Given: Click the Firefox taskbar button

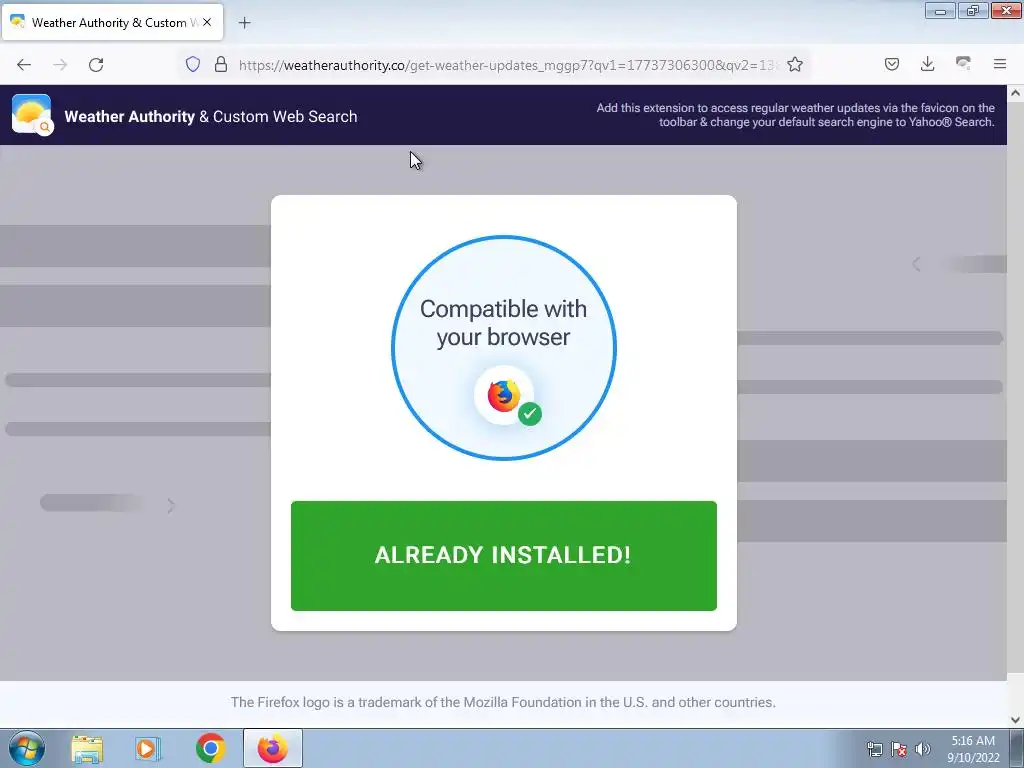Looking at the screenshot, I should click(x=272, y=748).
